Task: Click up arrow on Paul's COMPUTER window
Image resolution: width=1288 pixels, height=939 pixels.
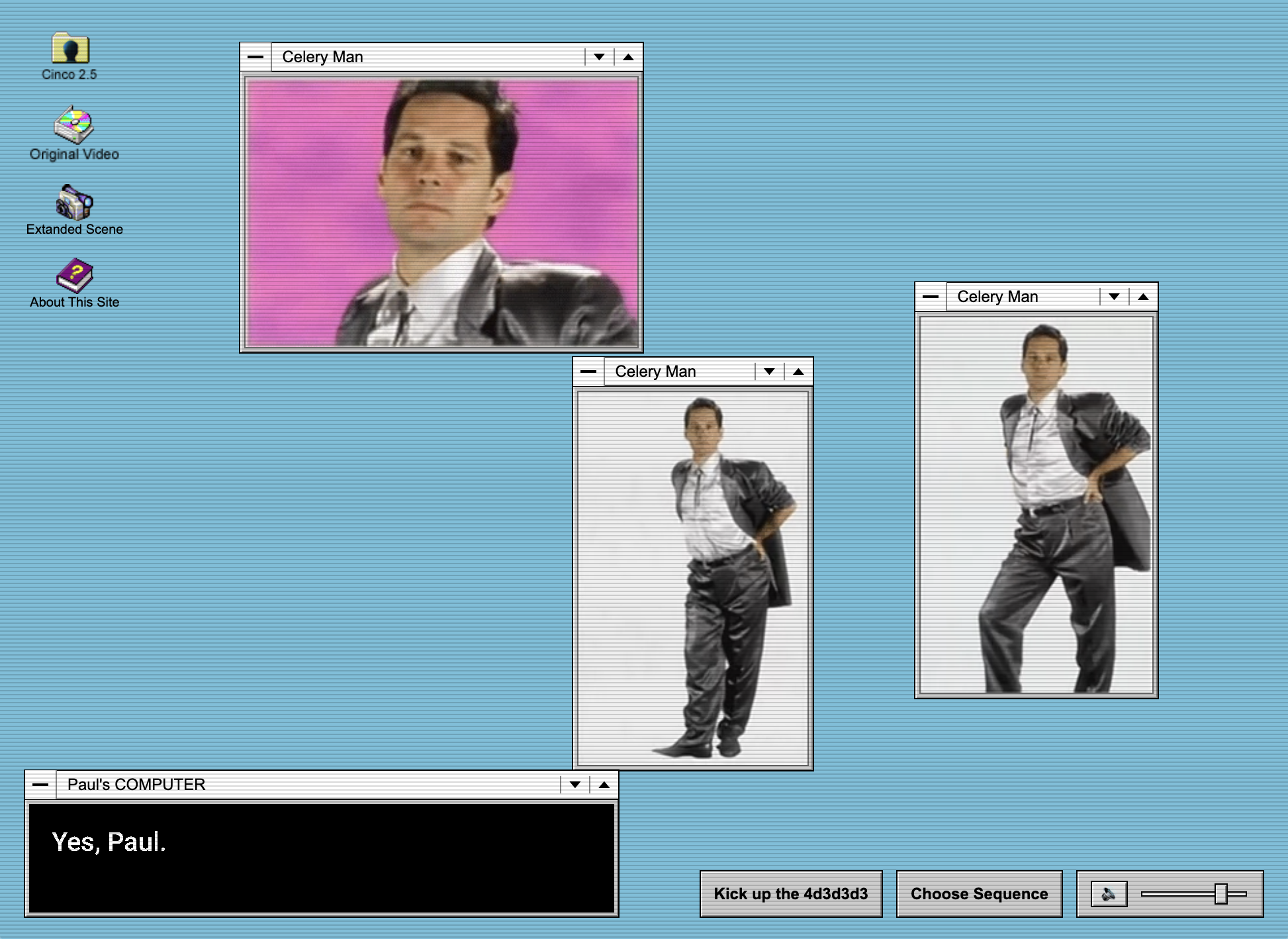Action: (604, 785)
